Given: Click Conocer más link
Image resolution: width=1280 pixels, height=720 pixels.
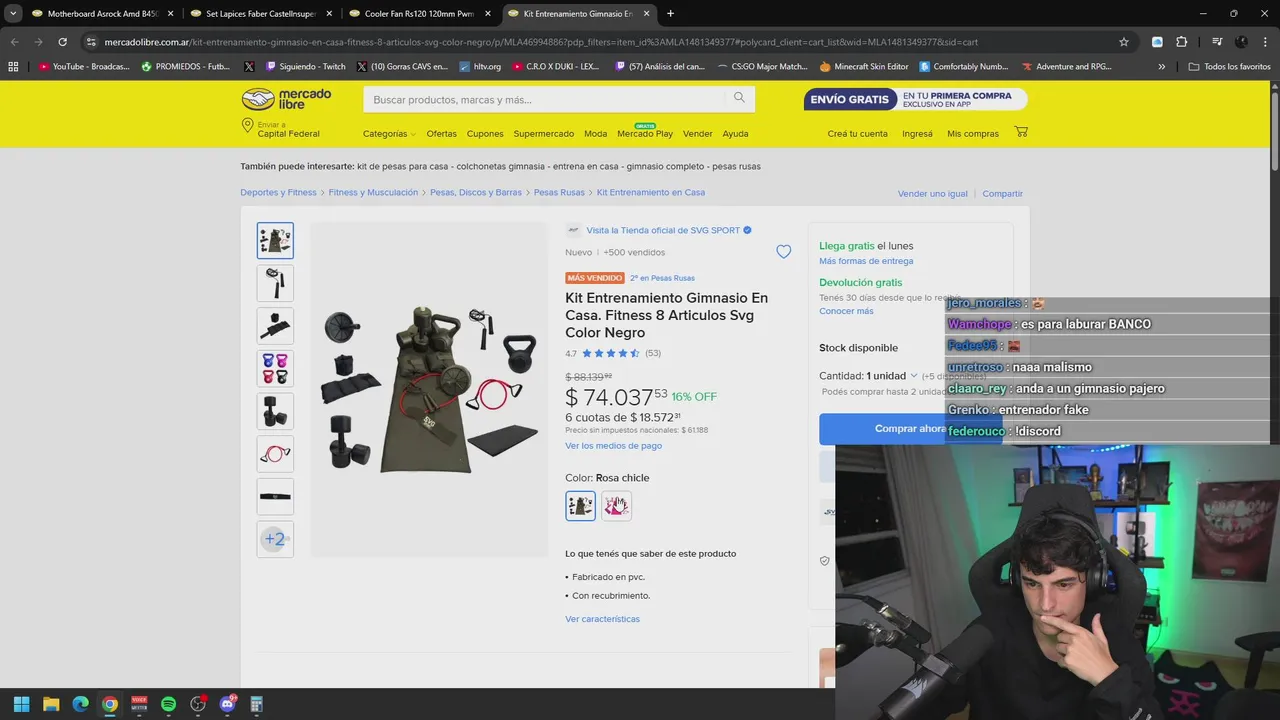Looking at the screenshot, I should coord(846,311).
